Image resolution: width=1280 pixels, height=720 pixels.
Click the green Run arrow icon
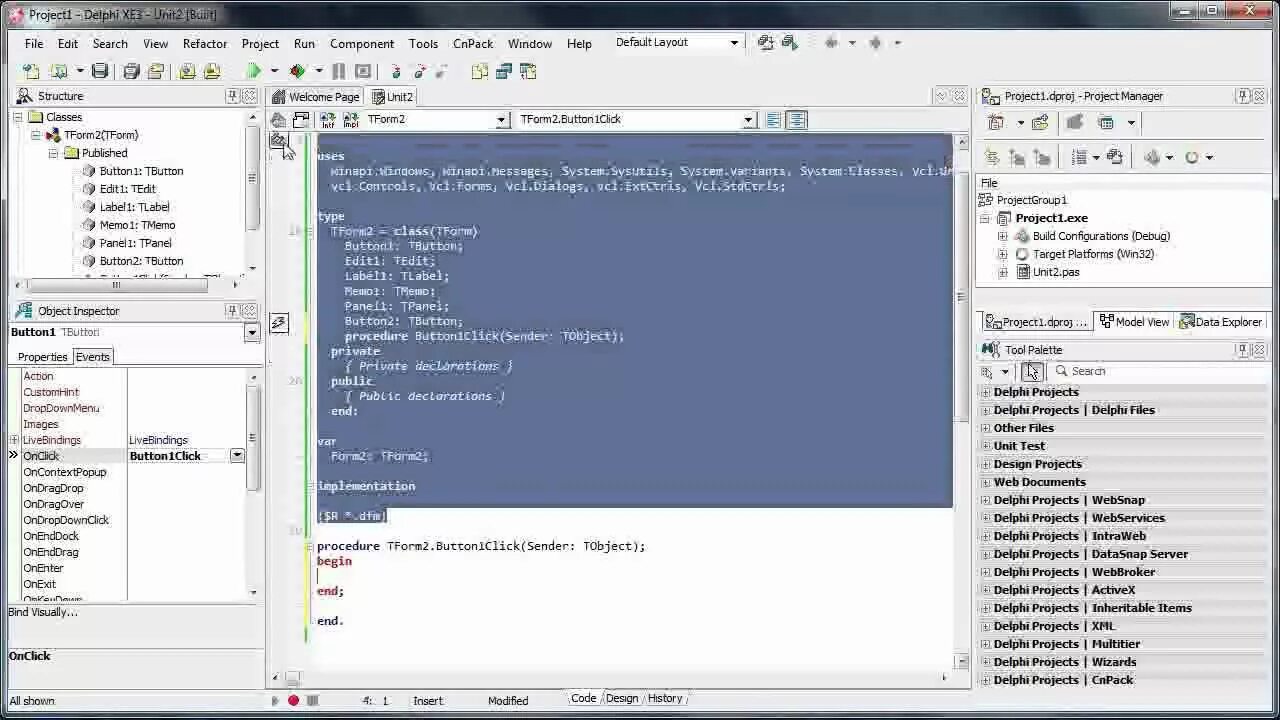(x=254, y=71)
